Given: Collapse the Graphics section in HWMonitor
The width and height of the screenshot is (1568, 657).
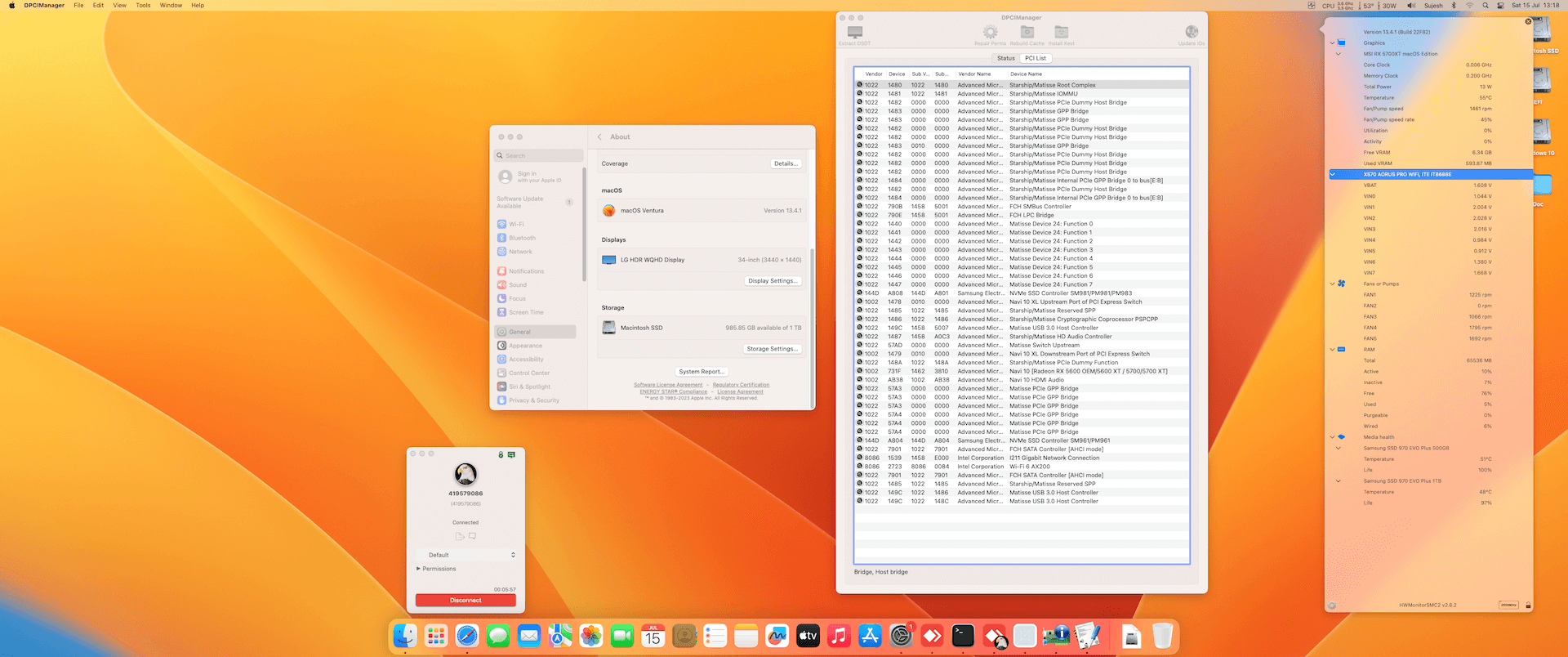Looking at the screenshot, I should click(1332, 43).
